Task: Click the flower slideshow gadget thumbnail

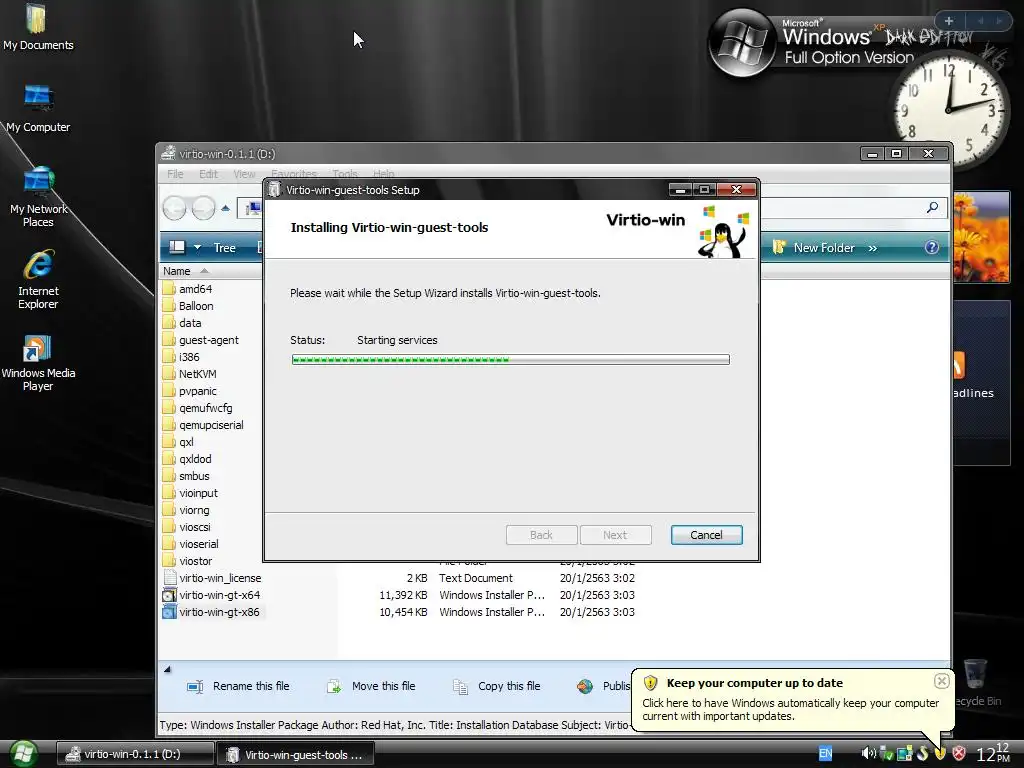Action: (981, 236)
